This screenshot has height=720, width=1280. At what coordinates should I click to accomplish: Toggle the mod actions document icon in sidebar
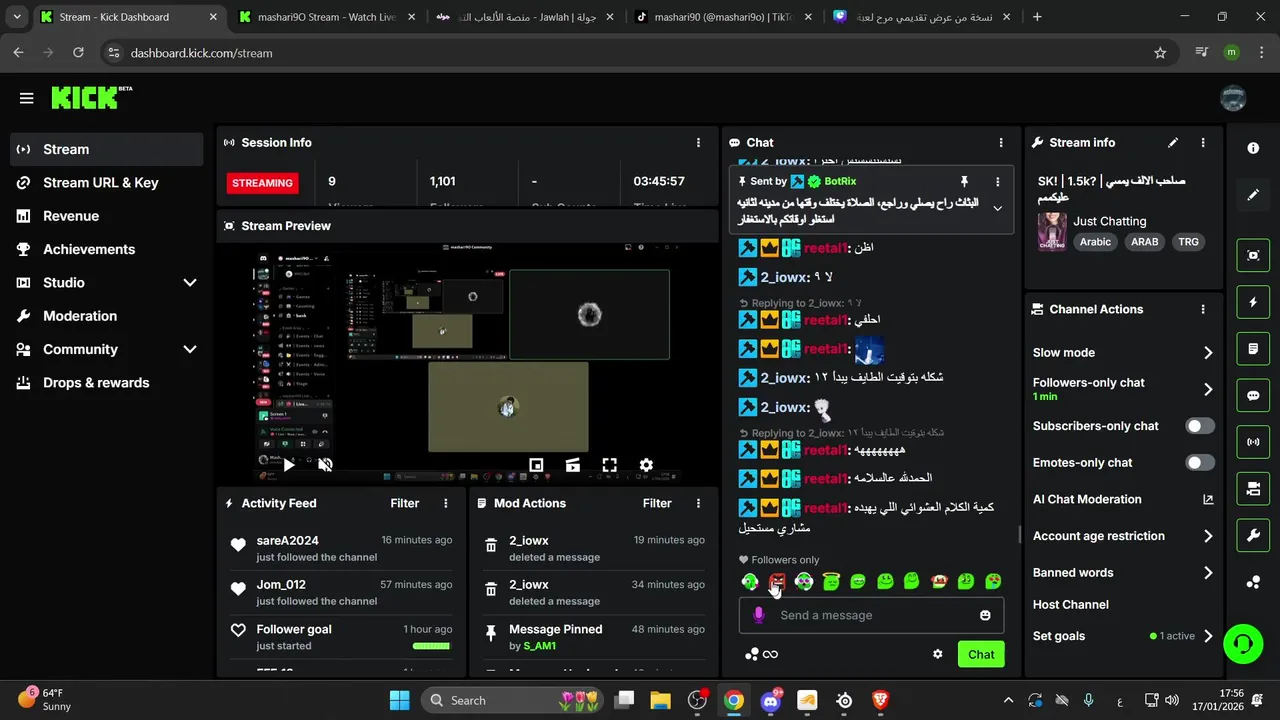point(1253,349)
